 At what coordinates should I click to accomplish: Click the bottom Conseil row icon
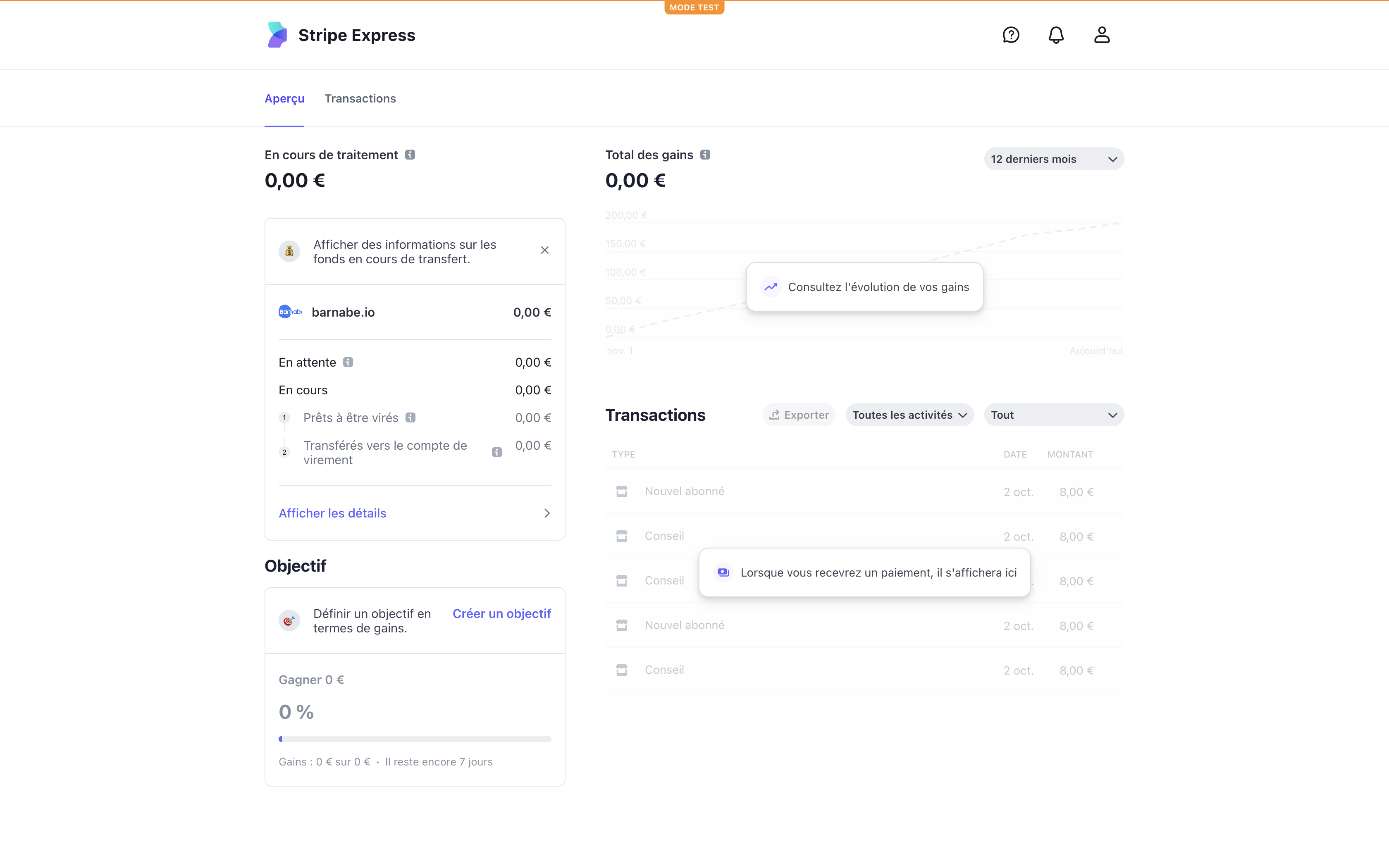(x=622, y=670)
